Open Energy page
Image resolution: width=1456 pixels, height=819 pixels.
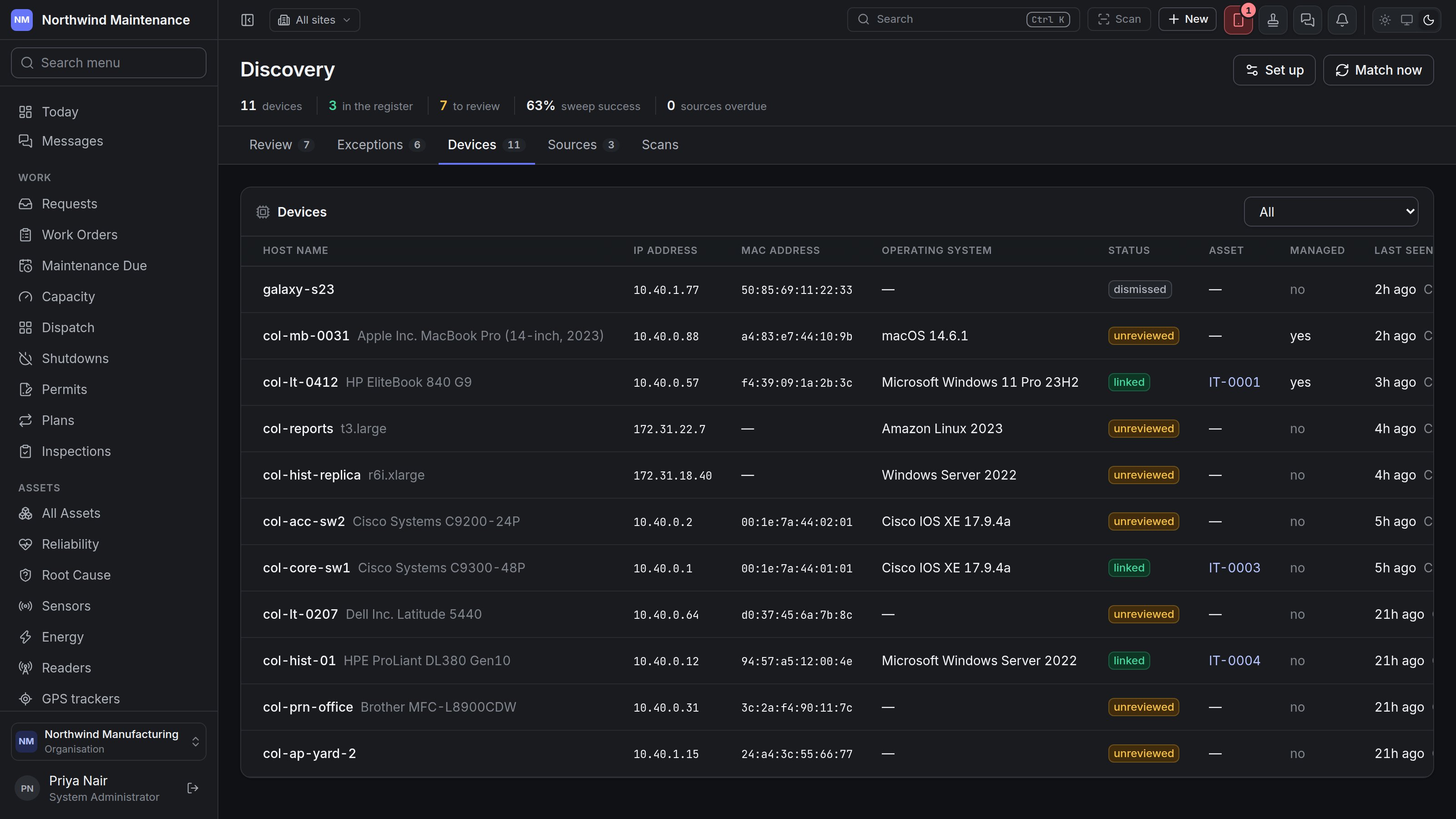[x=109, y=637]
